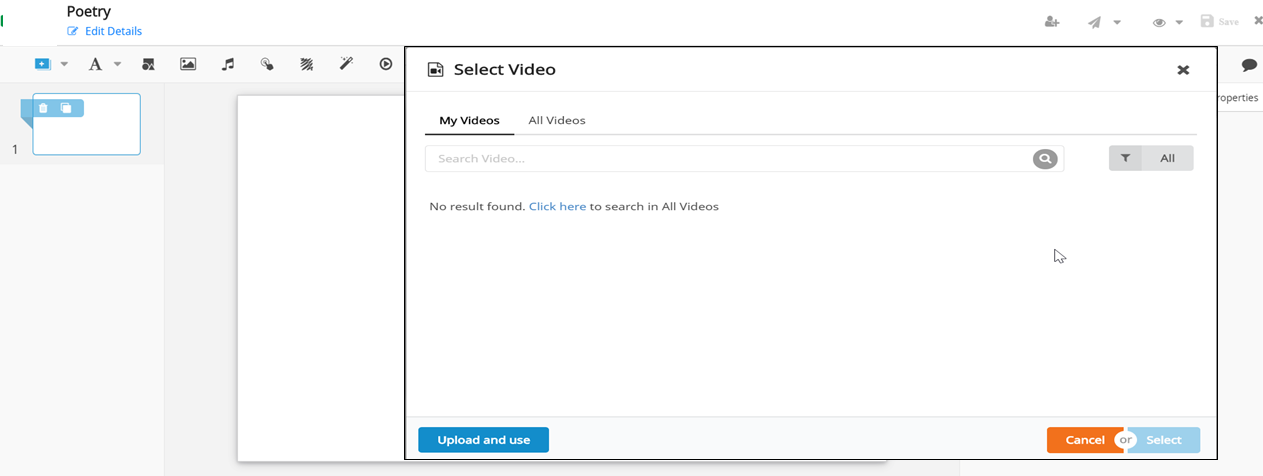The image size is (1263, 476).
Task: Delete slide 1 using trash icon
Action: coord(43,108)
